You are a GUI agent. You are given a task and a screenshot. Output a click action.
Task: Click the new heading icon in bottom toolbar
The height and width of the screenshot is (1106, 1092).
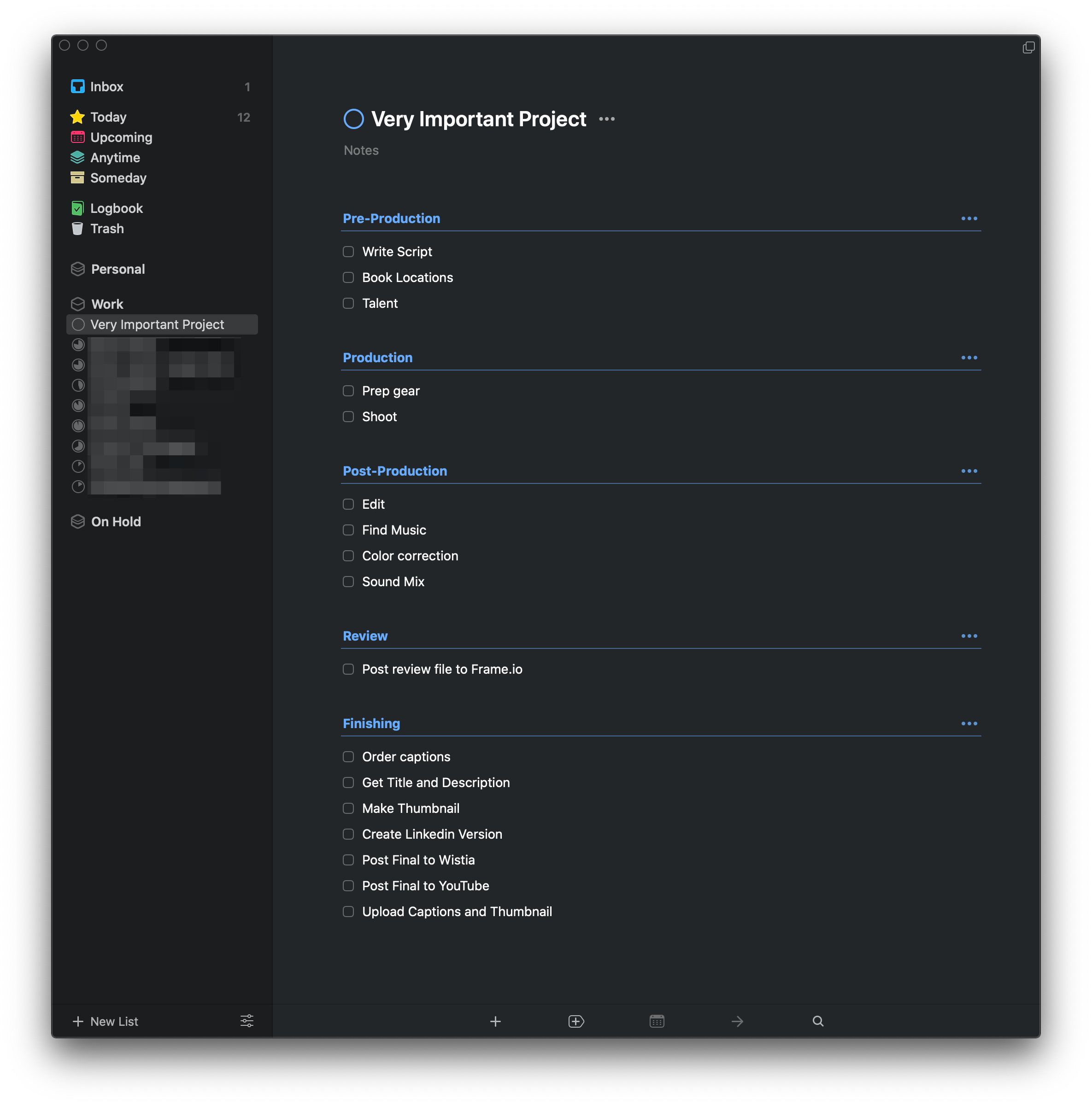point(576,1021)
